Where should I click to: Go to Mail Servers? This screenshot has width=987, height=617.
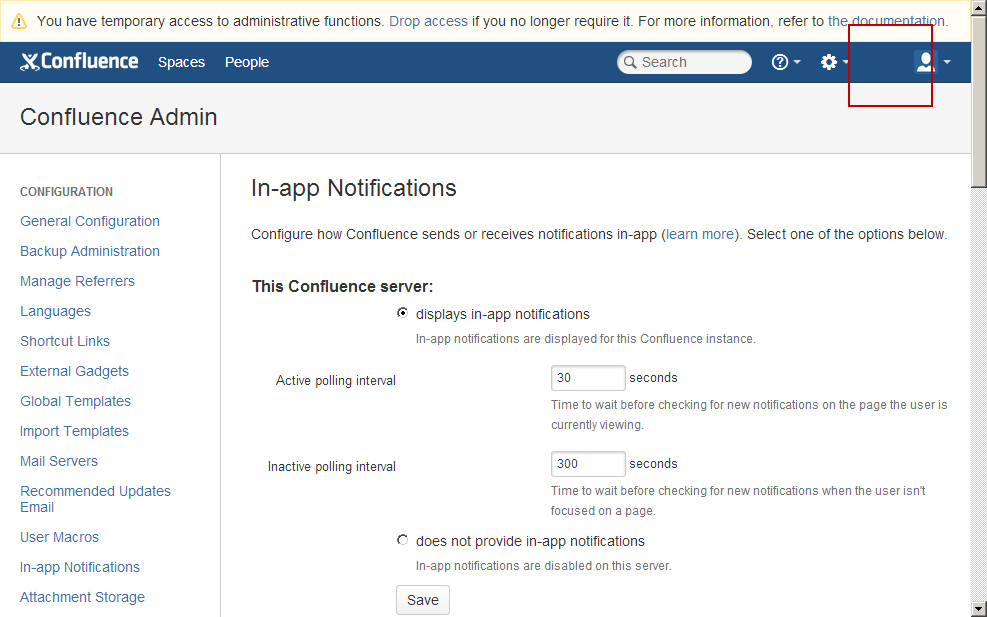59,461
